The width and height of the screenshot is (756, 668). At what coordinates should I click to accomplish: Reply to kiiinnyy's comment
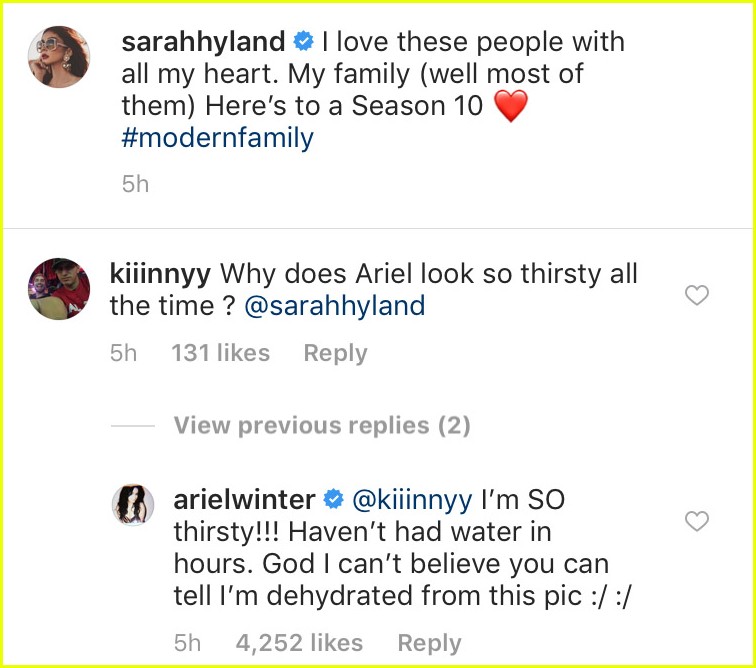tap(335, 353)
